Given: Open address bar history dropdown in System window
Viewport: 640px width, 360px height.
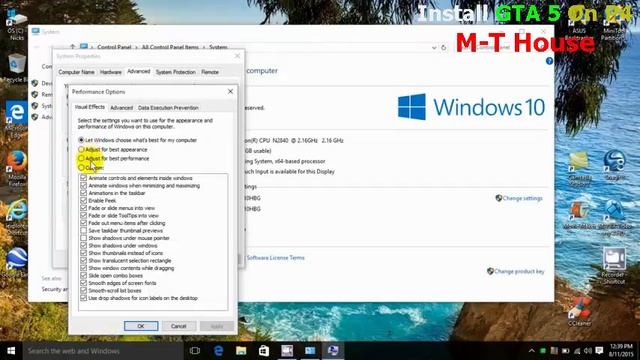Looking at the screenshot, I should tap(434, 47).
